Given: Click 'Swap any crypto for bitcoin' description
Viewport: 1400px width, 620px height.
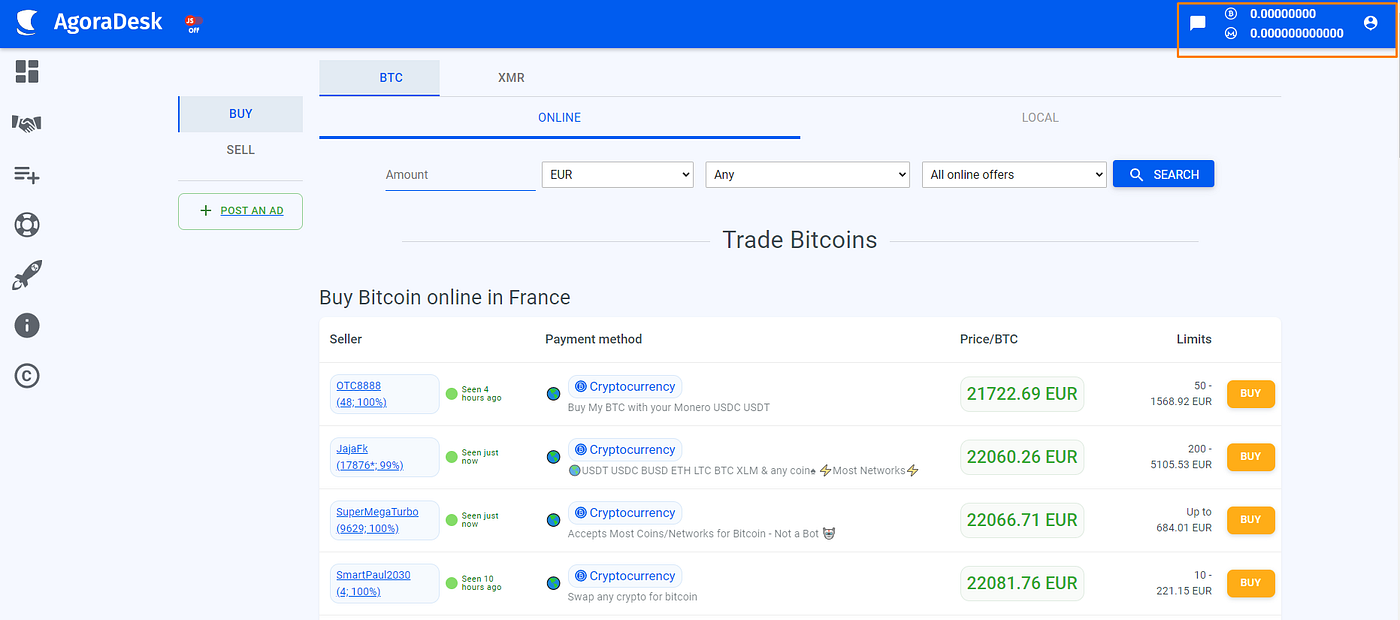Looking at the screenshot, I should [633, 597].
